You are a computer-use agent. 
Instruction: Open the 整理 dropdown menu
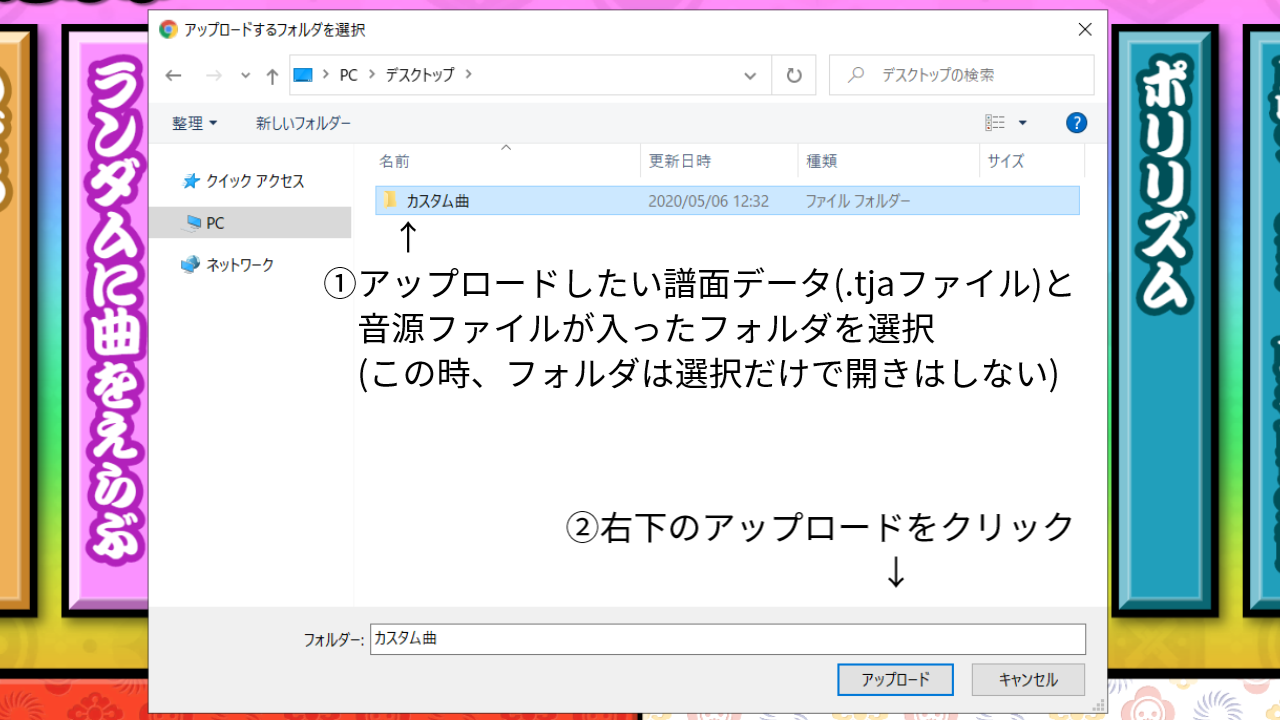pyautogui.click(x=194, y=122)
